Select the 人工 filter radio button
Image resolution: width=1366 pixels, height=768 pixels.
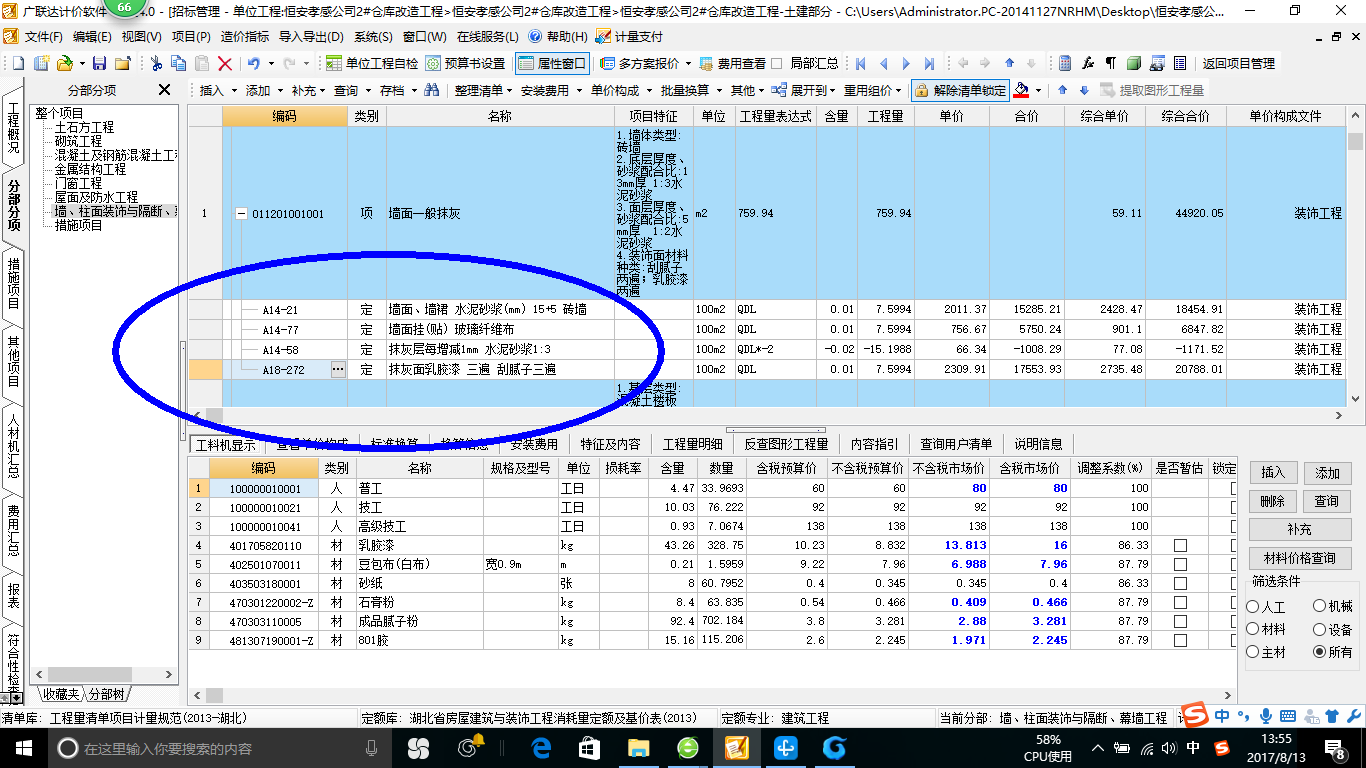(x=1253, y=607)
